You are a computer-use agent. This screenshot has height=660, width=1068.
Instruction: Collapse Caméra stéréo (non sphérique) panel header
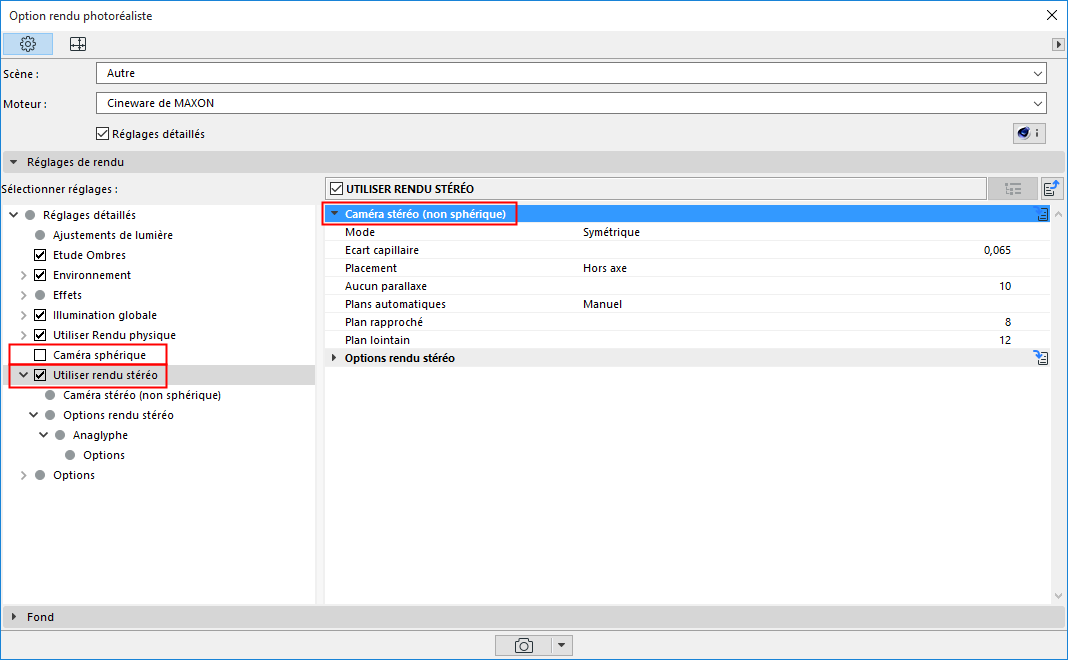[334, 214]
